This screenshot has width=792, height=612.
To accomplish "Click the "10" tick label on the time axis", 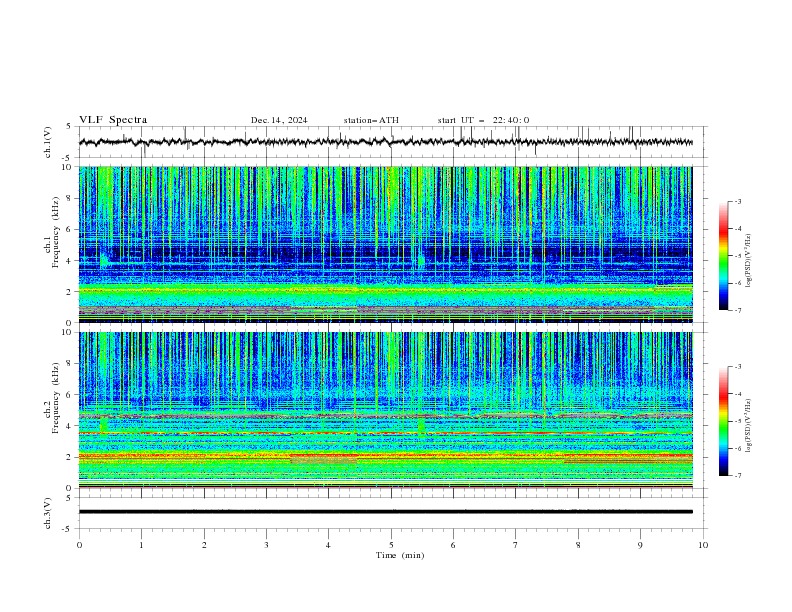I will point(703,545).
